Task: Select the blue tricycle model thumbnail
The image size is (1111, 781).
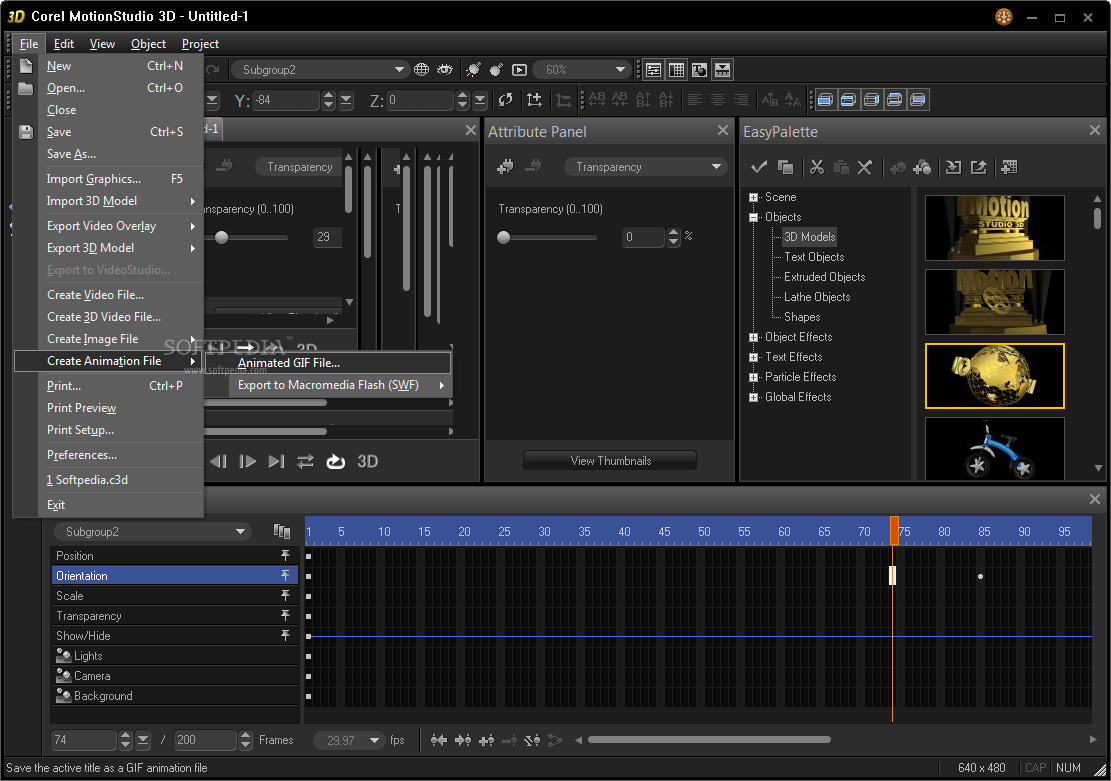Action: pyautogui.click(x=995, y=449)
